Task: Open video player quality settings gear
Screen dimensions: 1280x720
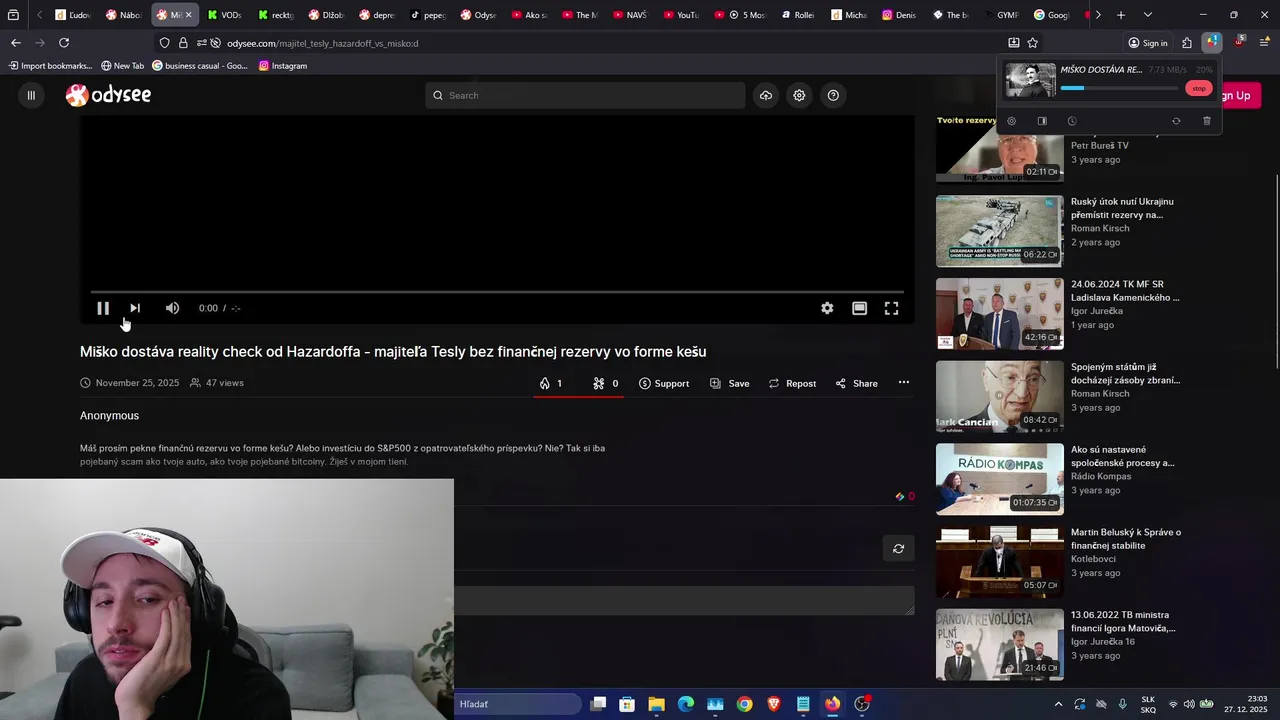Action: [x=827, y=308]
